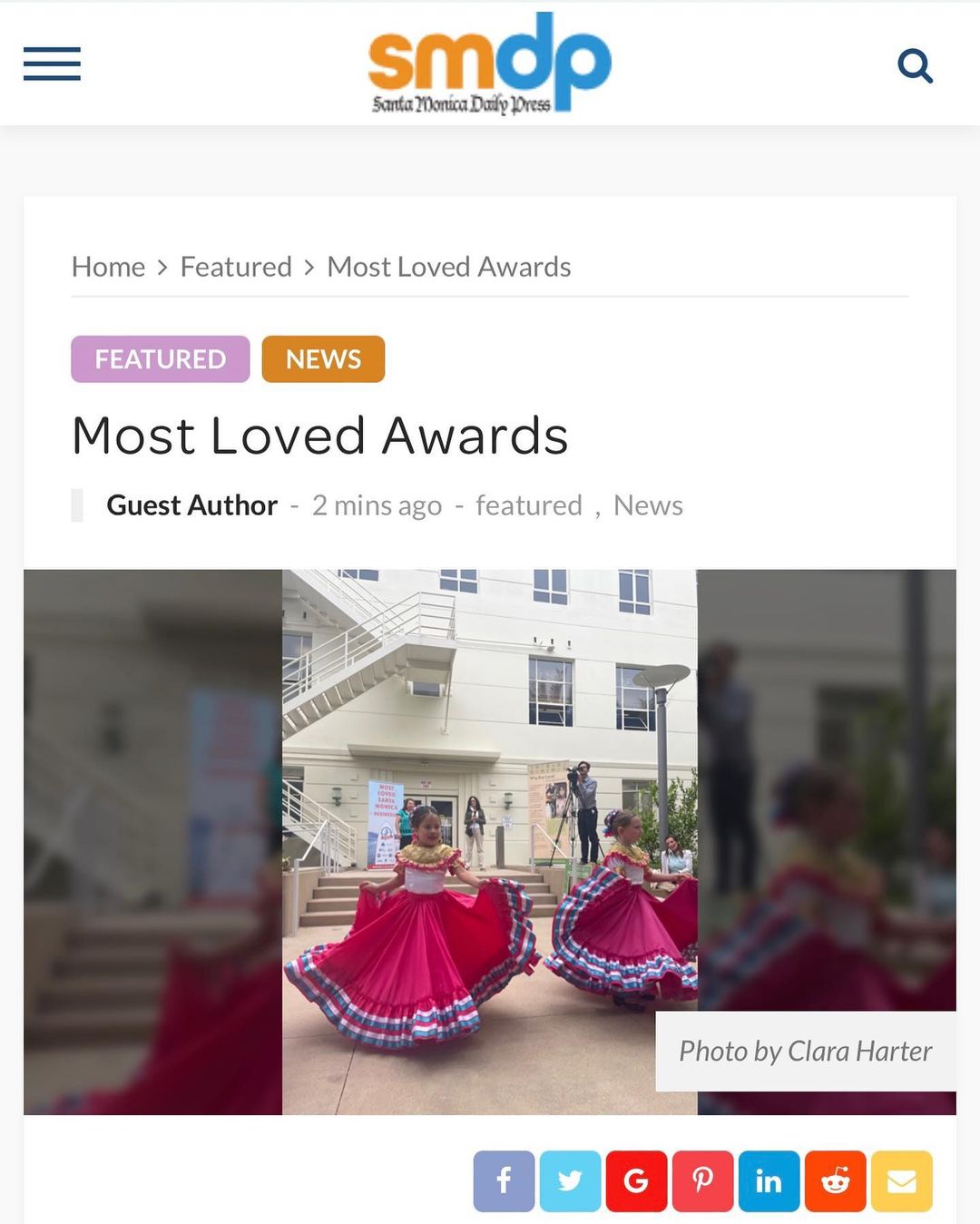980x1224 pixels.
Task: Post the article to Reddit
Action: click(x=835, y=1181)
